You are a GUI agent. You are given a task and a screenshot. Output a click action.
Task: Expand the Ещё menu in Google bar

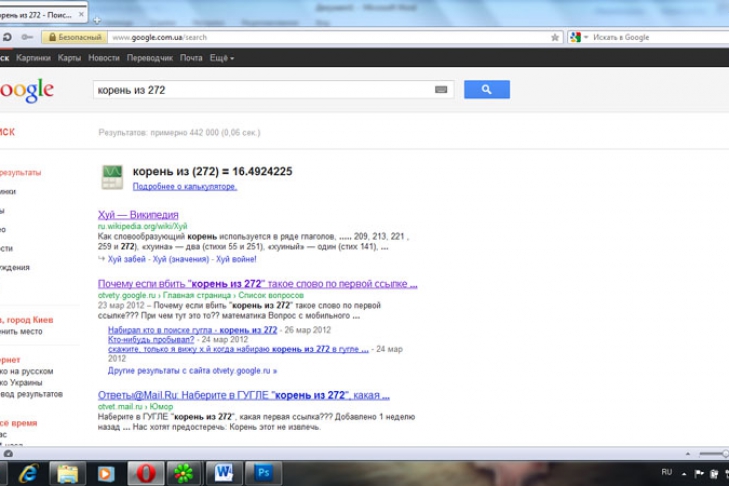221,58
